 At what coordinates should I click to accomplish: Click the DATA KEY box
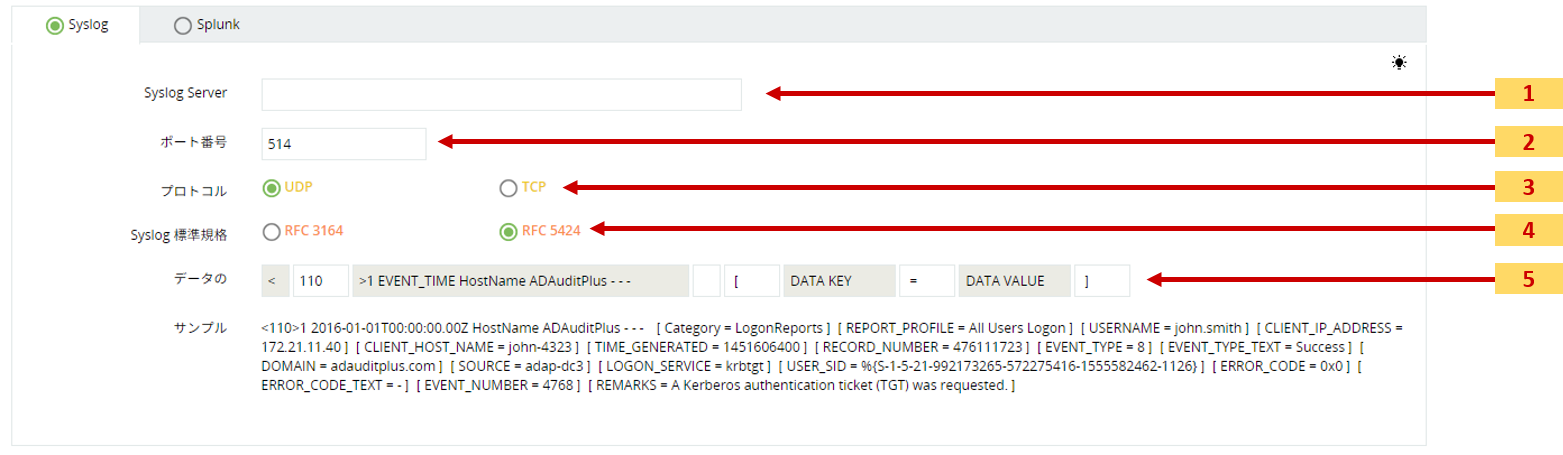click(x=837, y=281)
